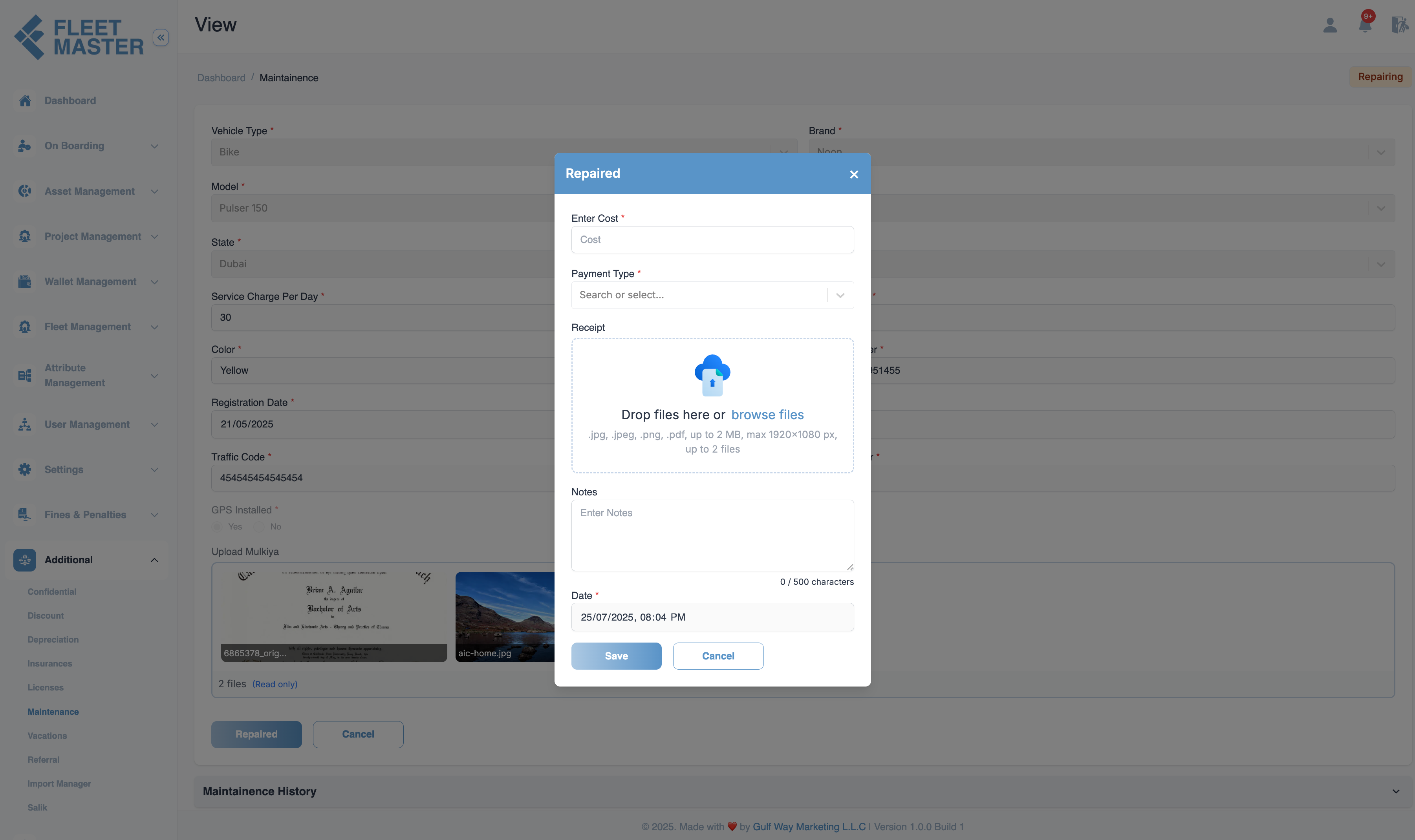Open the Import Manager submenu item

(x=59, y=784)
